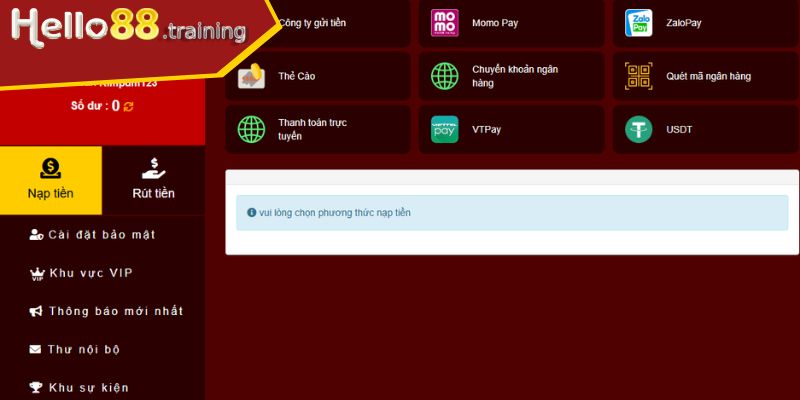Choose Thanh toán trực tuyến option
Screen dimensions: 800x400
coord(318,129)
